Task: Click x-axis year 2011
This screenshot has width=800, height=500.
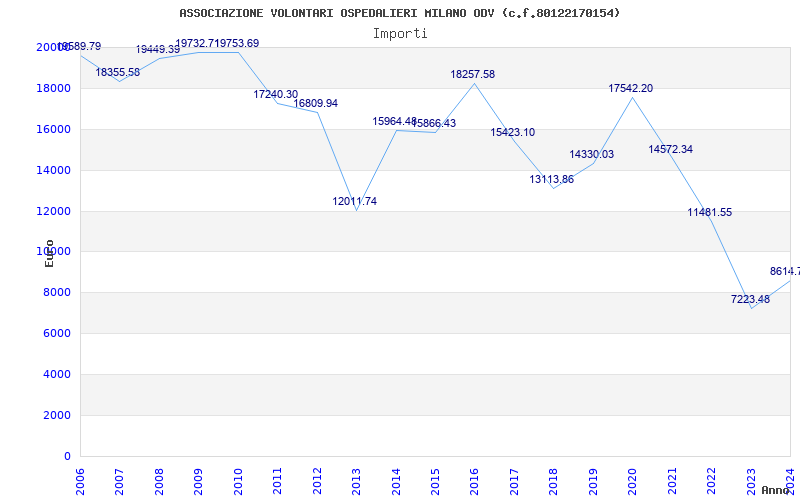Action: coord(278,481)
